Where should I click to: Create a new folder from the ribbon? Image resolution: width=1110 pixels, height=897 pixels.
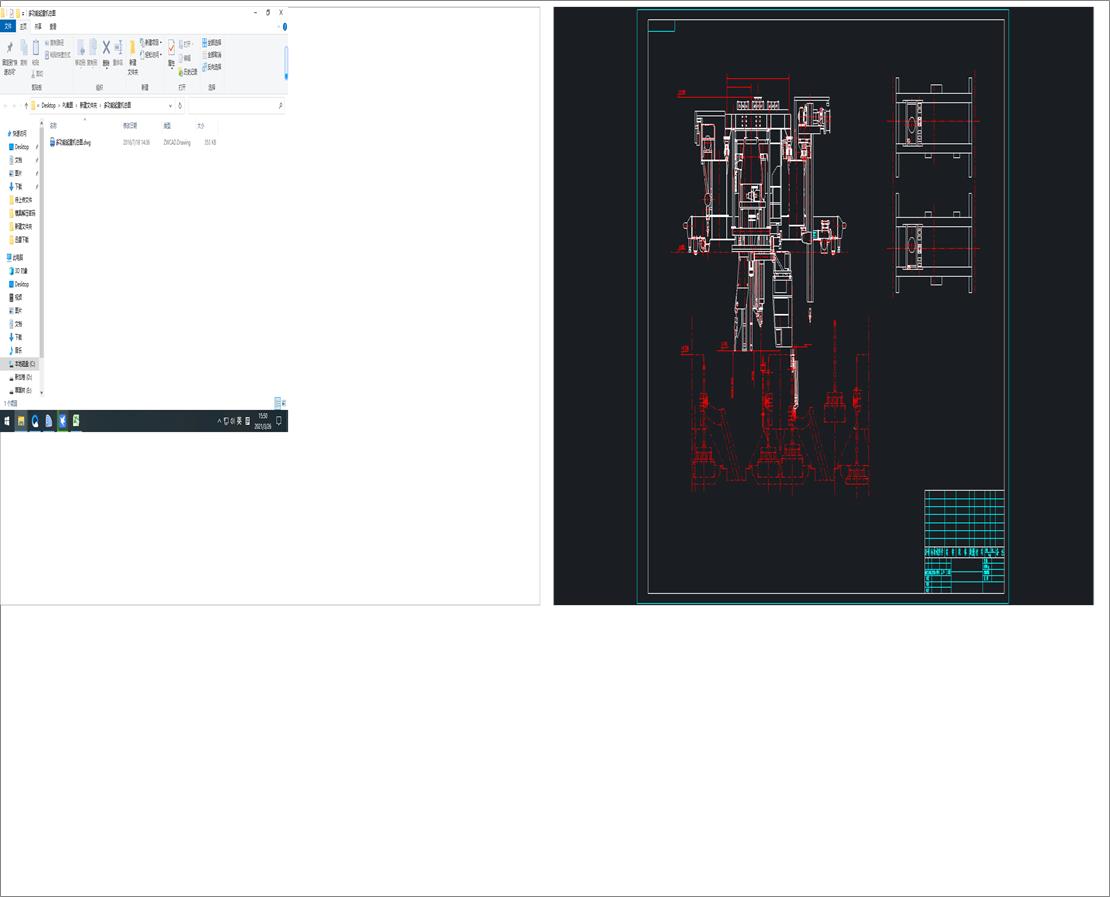[x=132, y=57]
